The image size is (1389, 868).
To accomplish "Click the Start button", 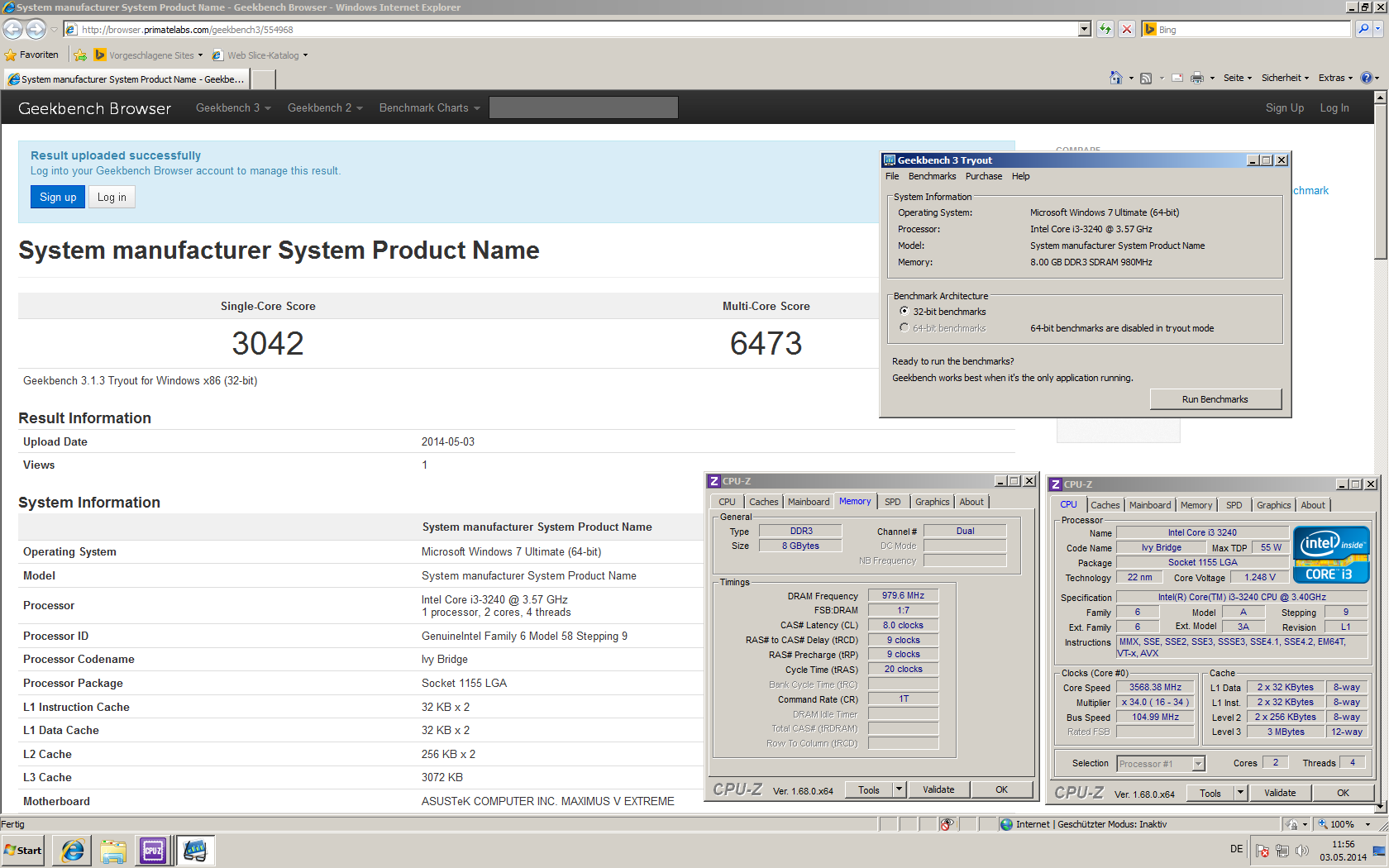I will pos(23,851).
